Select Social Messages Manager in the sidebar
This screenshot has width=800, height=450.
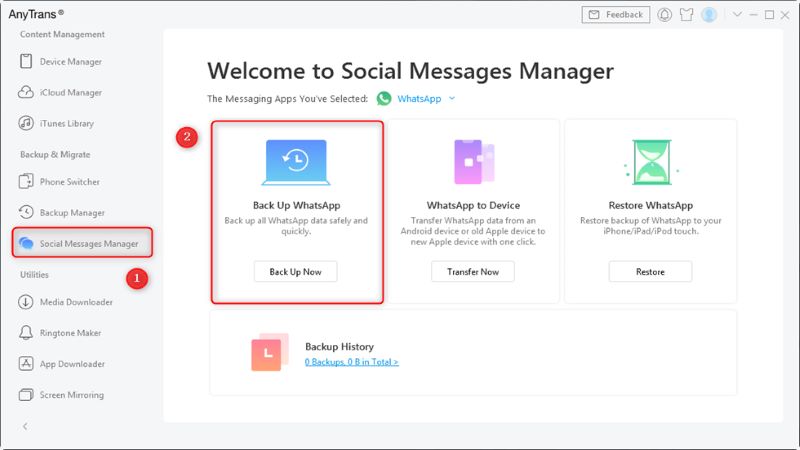[82, 243]
